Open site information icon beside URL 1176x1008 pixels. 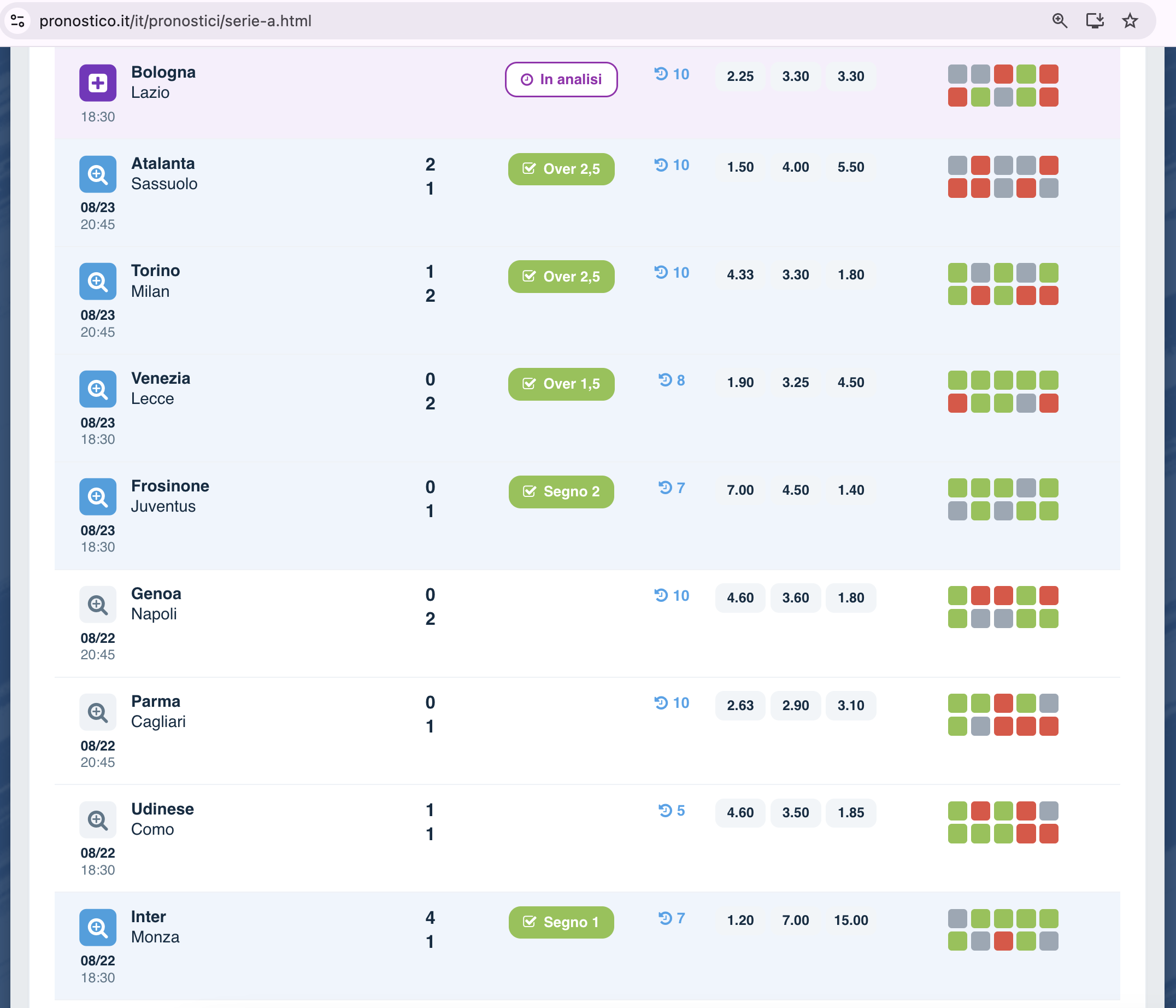pos(17,21)
